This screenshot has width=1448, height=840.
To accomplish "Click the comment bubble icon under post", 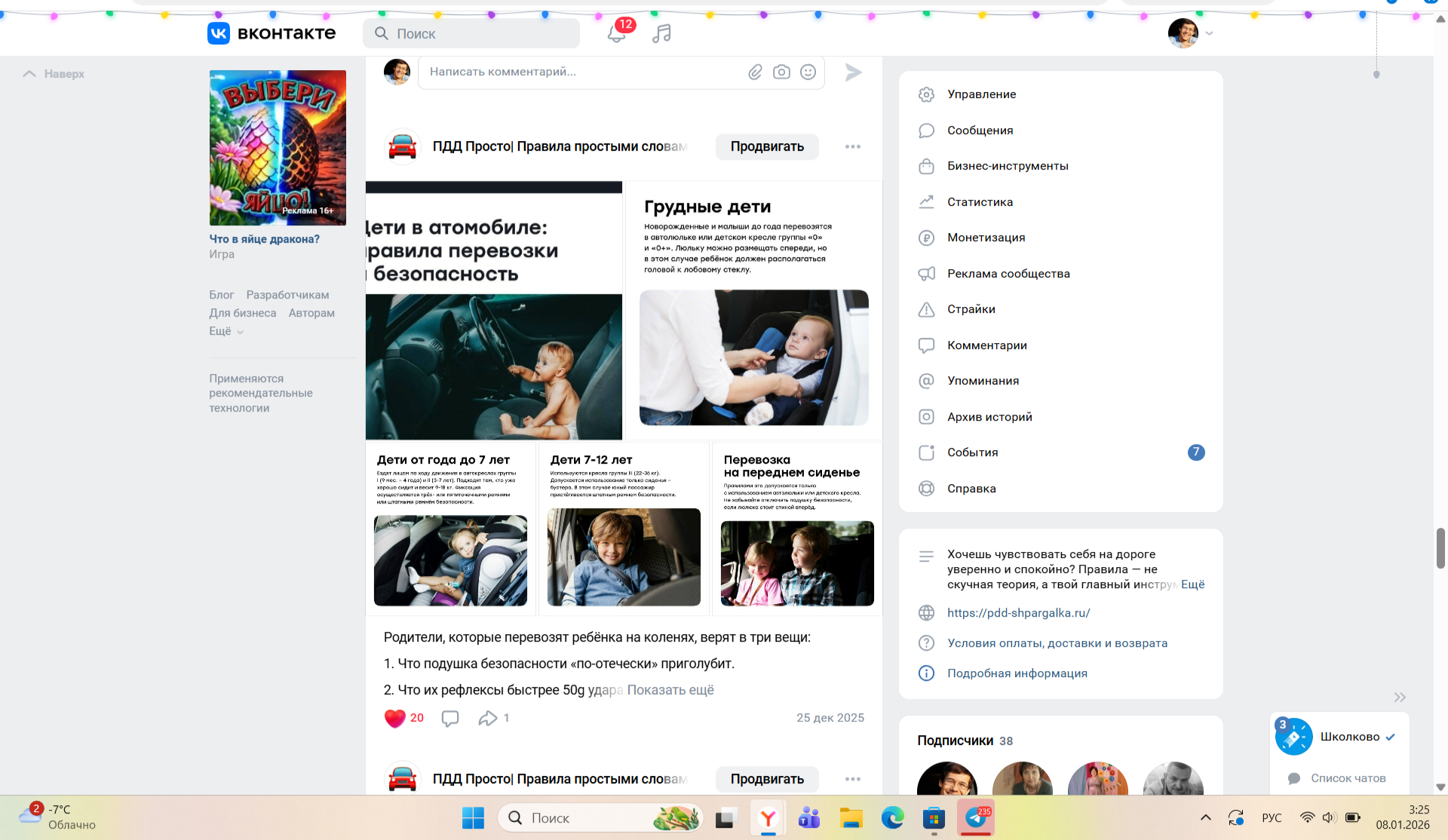I will pos(450,719).
